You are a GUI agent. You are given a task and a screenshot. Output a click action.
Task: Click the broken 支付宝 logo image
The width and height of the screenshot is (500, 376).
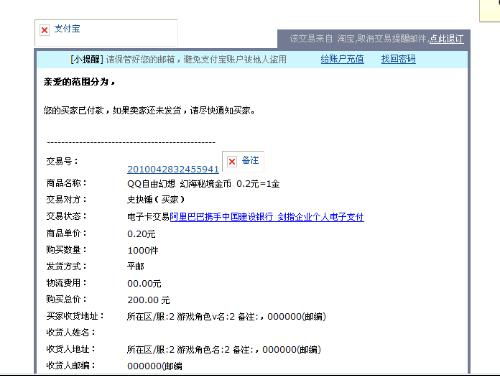[106, 33]
